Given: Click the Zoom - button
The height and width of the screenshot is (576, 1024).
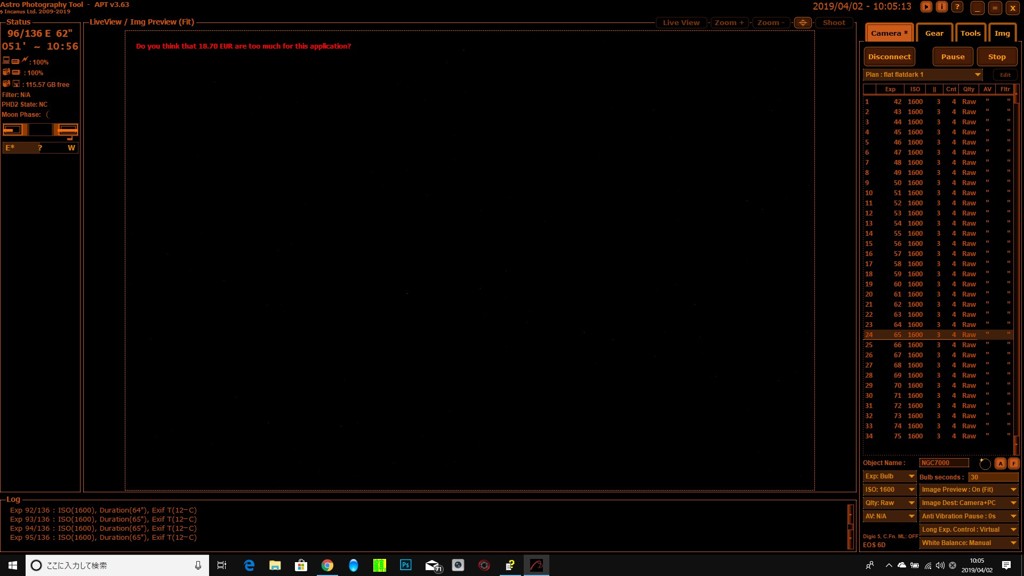Looking at the screenshot, I should [770, 23].
